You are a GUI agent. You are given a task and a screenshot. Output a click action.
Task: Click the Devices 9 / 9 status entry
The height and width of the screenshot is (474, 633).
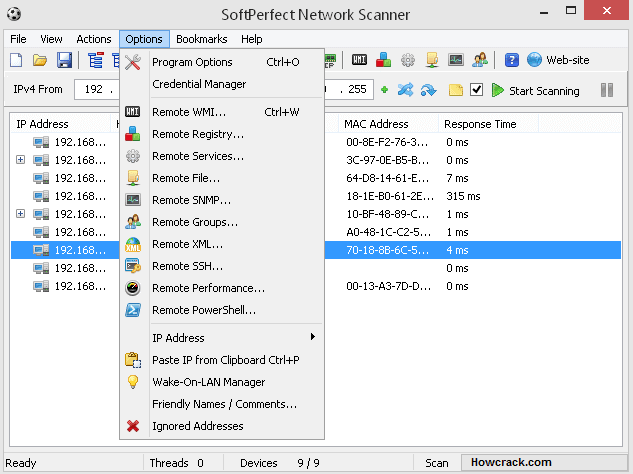280,463
